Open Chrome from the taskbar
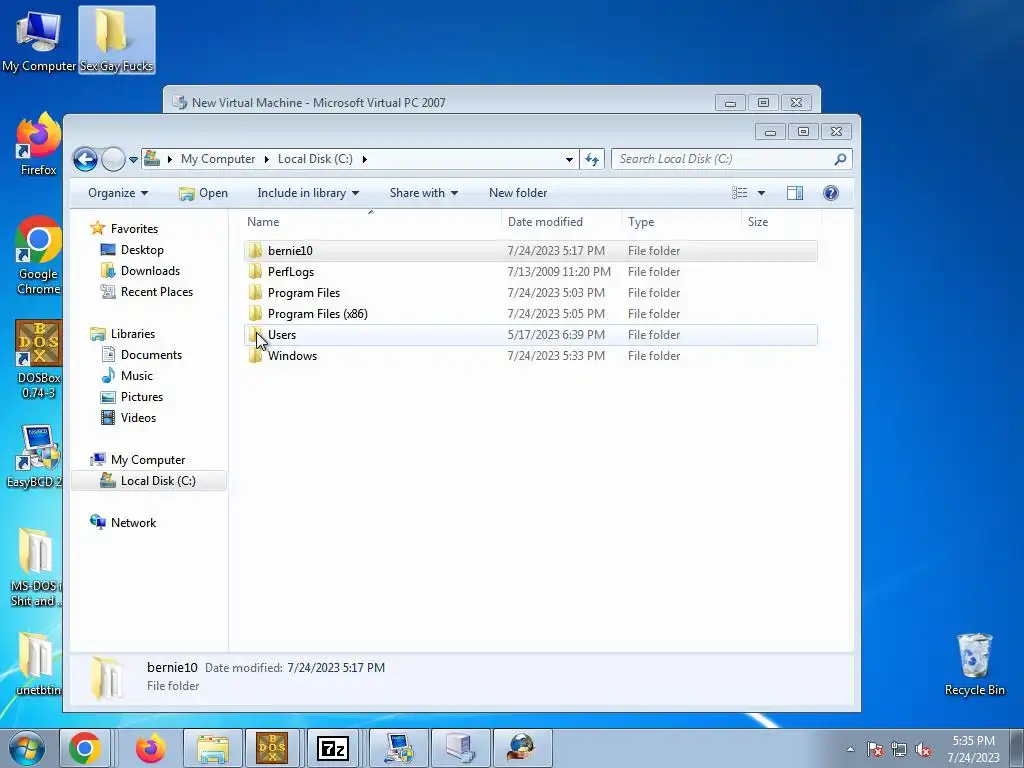The height and width of the screenshot is (768, 1024). (85, 748)
